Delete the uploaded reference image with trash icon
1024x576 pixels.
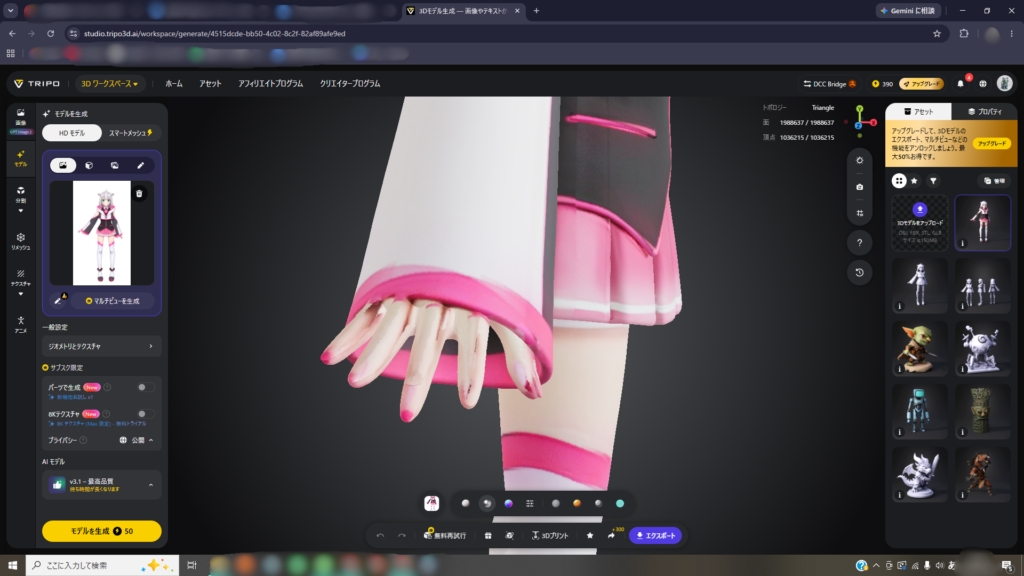click(x=139, y=193)
